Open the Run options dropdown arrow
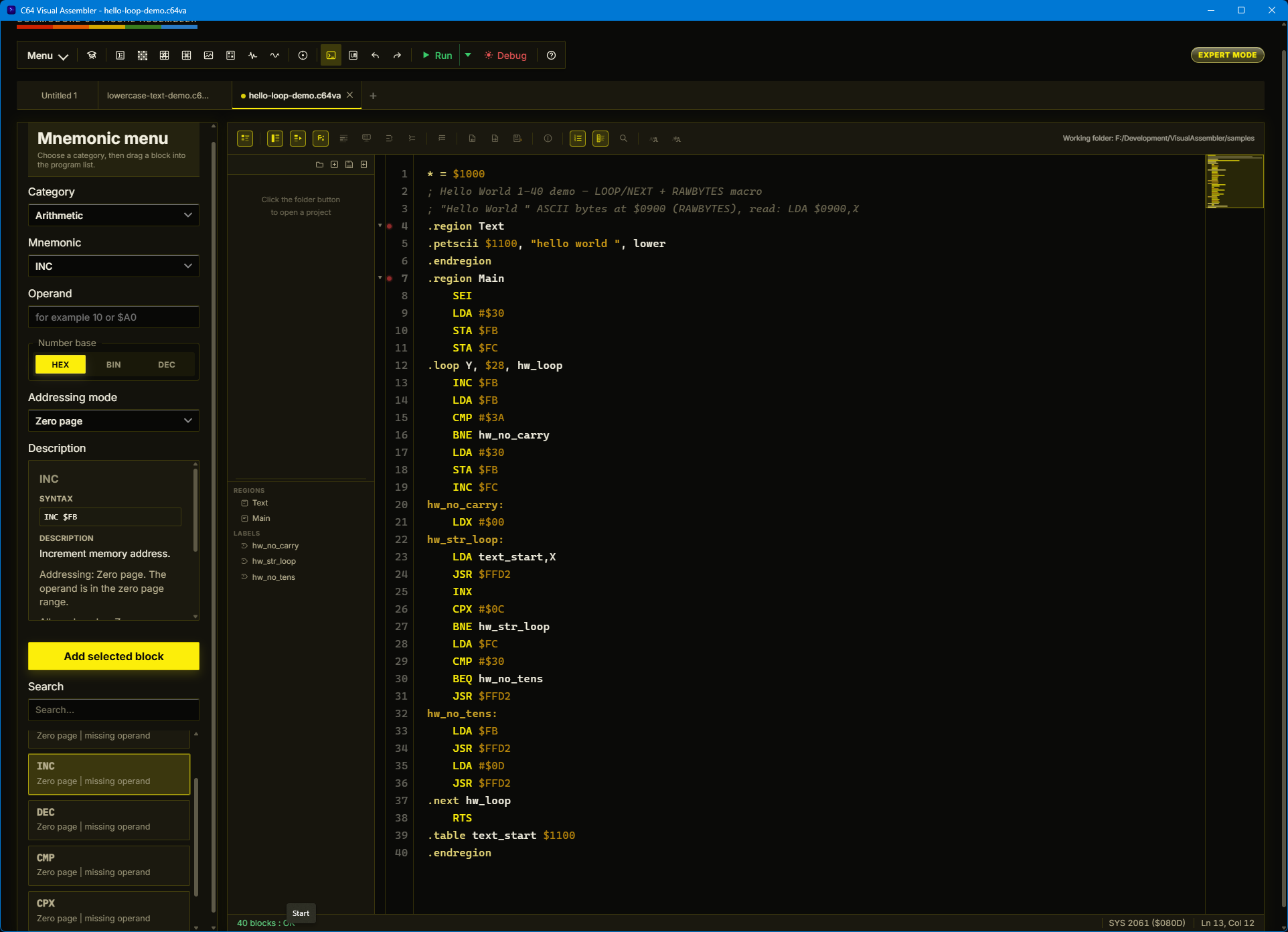1288x932 pixels. (x=468, y=56)
